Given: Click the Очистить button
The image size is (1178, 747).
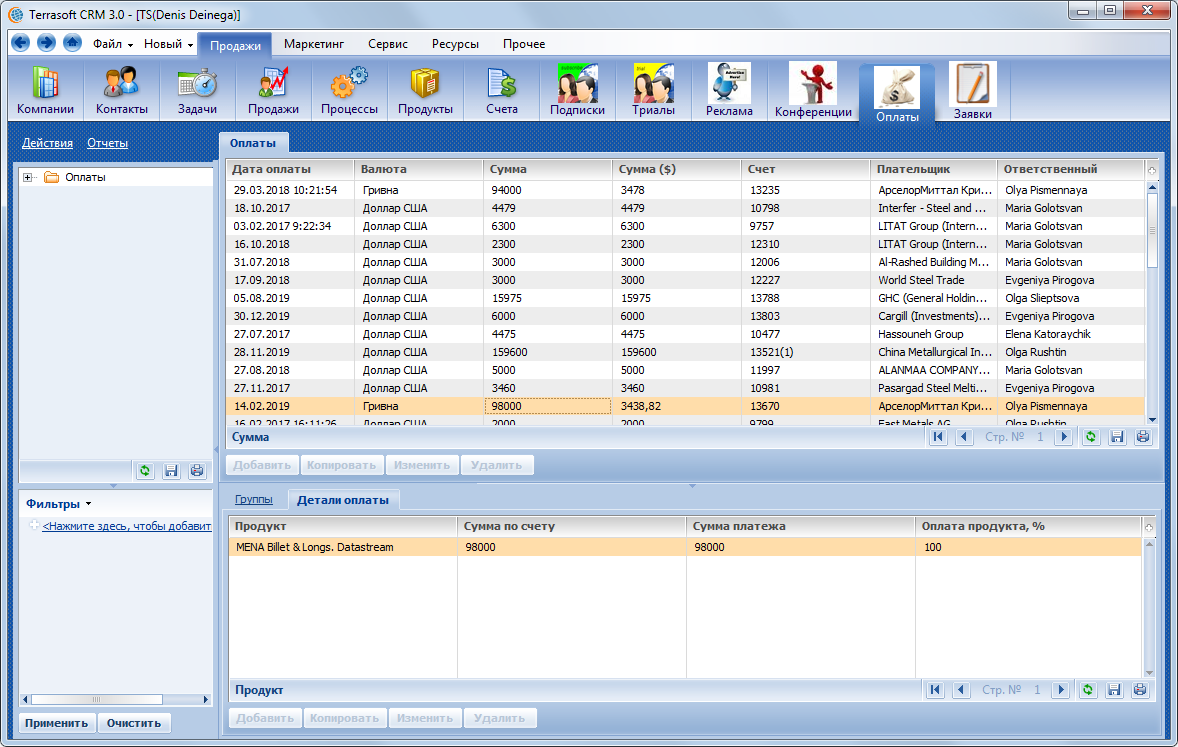Looking at the screenshot, I should pos(134,723).
